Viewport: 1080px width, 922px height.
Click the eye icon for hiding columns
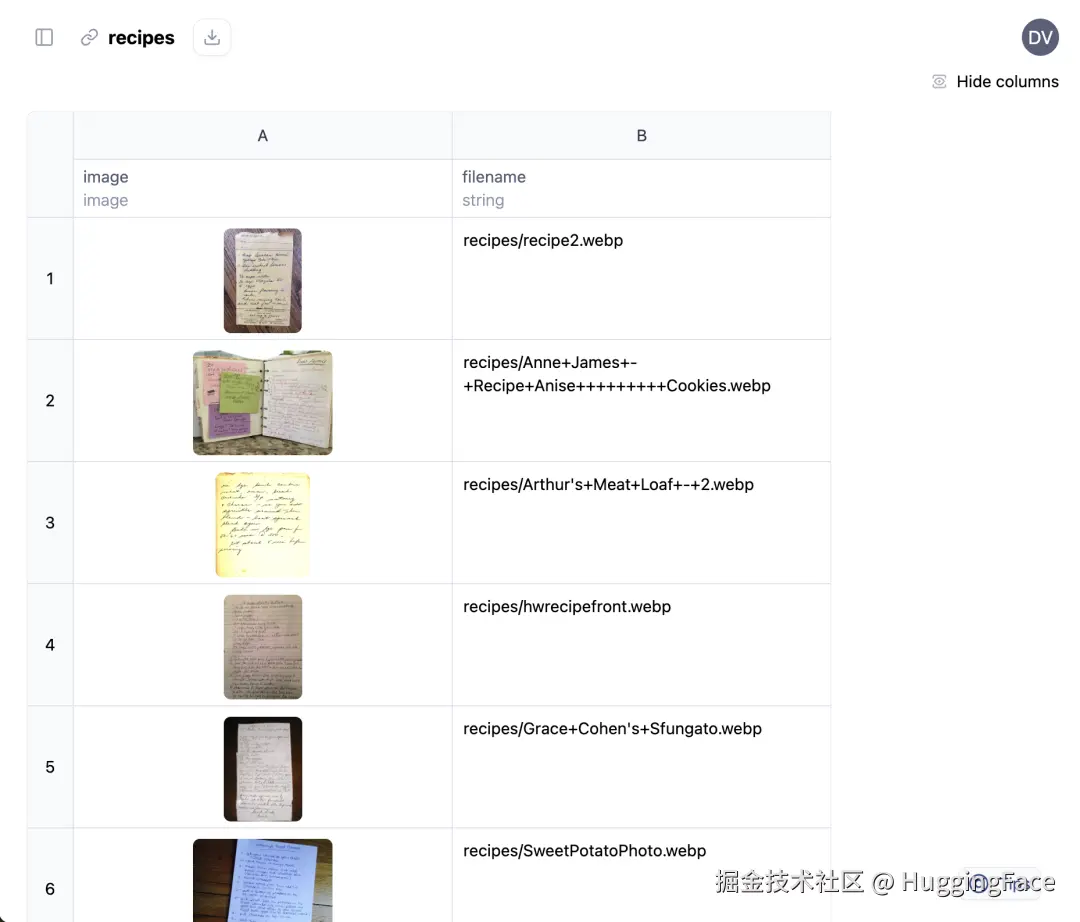point(939,81)
